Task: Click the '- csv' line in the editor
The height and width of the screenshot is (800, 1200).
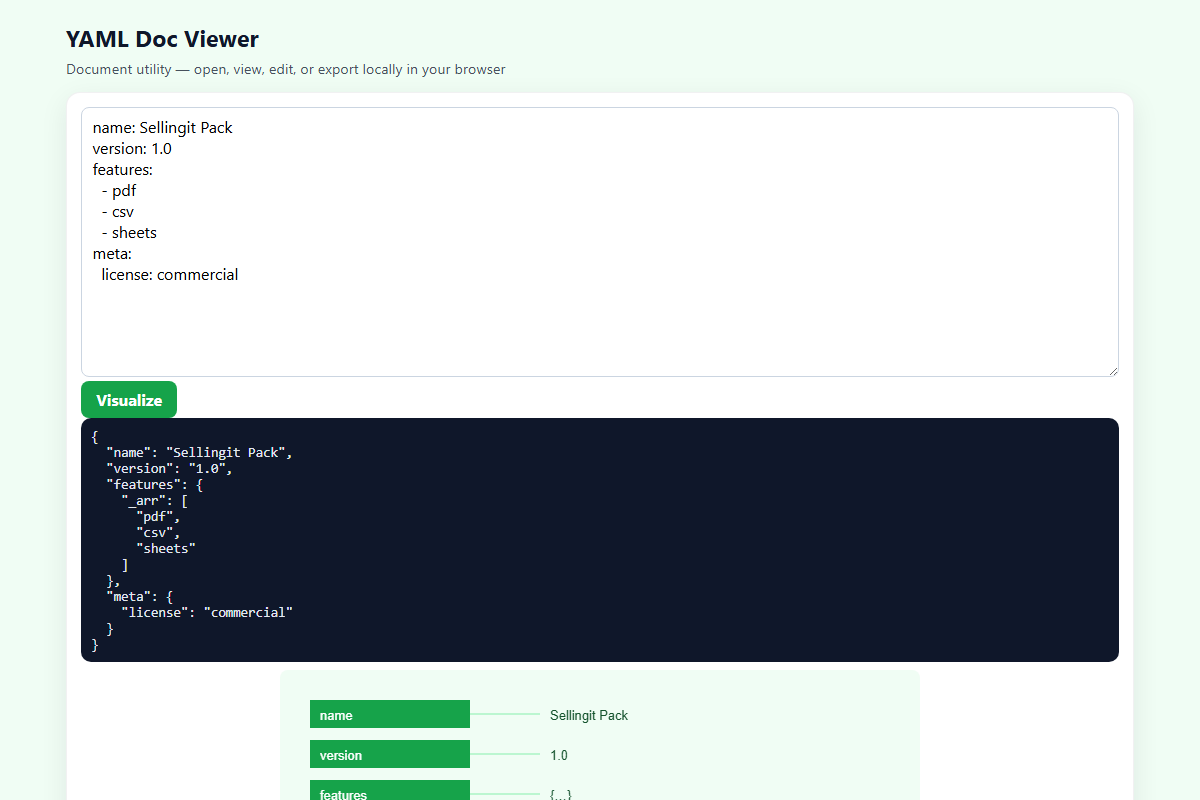Action: click(x=118, y=212)
